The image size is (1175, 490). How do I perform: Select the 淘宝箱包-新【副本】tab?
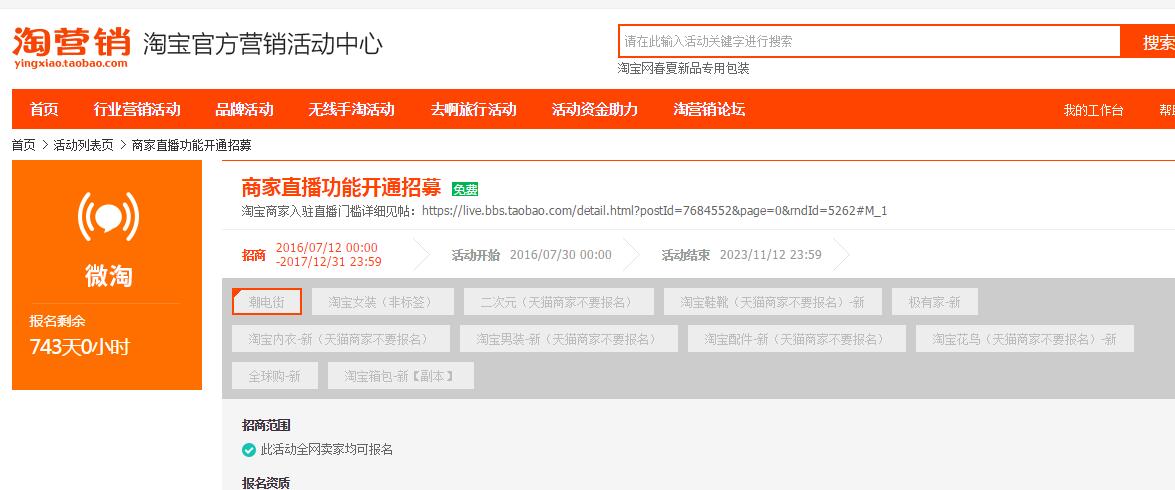tap(401, 375)
